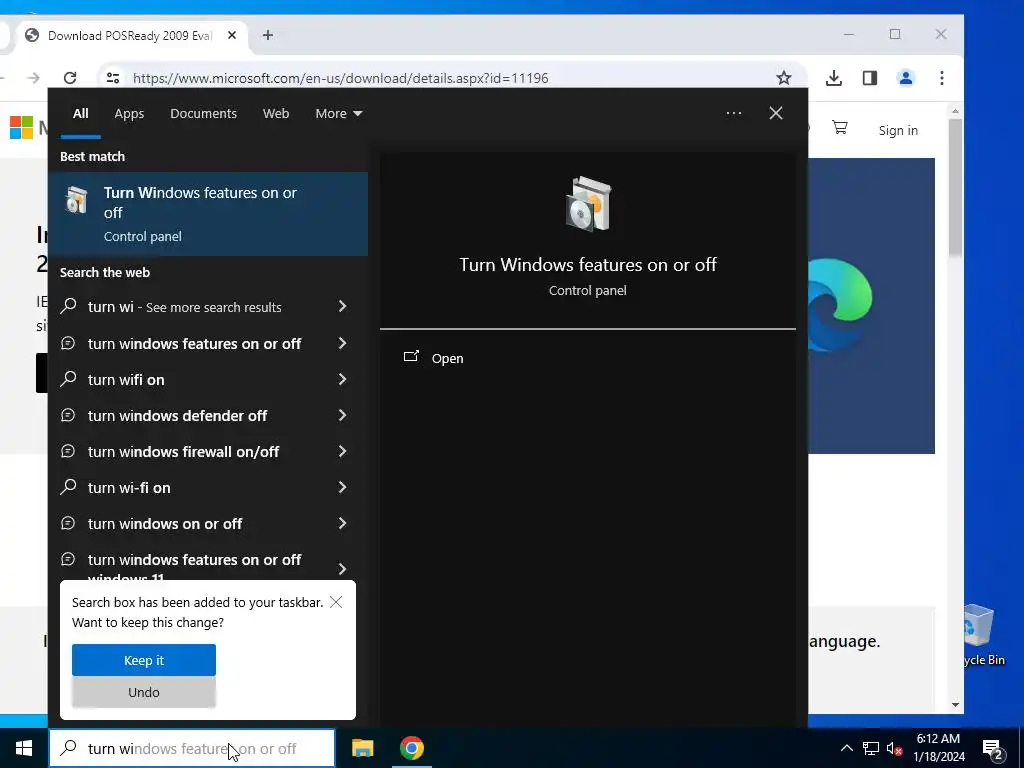Image resolution: width=1024 pixels, height=768 pixels.
Task: Switch to the Documents search tab
Action: 203,114
